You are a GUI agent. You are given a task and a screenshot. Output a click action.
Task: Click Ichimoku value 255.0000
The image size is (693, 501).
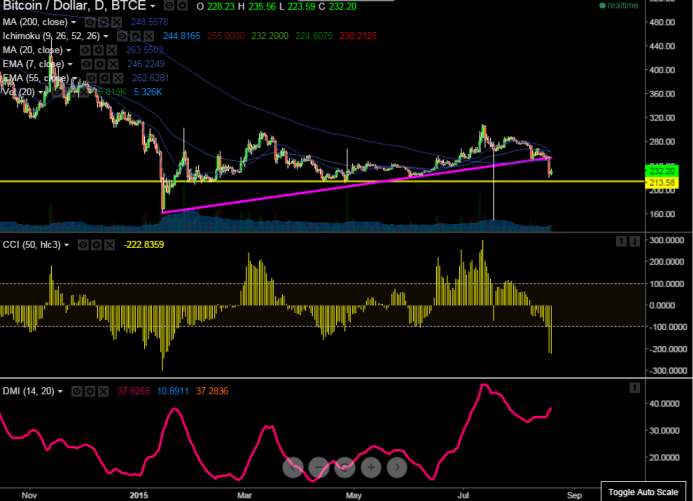225,36
